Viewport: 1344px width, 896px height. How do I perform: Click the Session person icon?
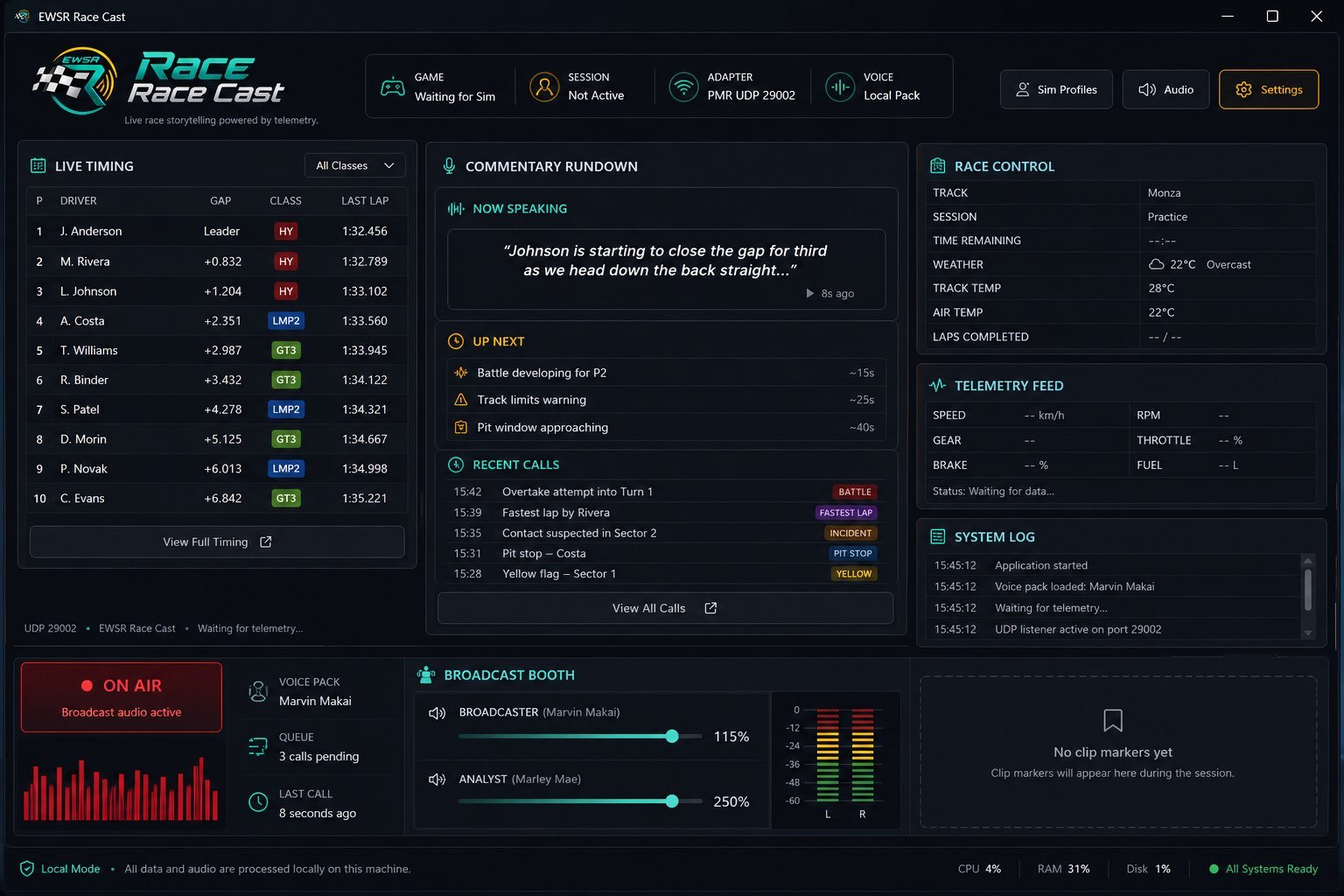[x=544, y=87]
